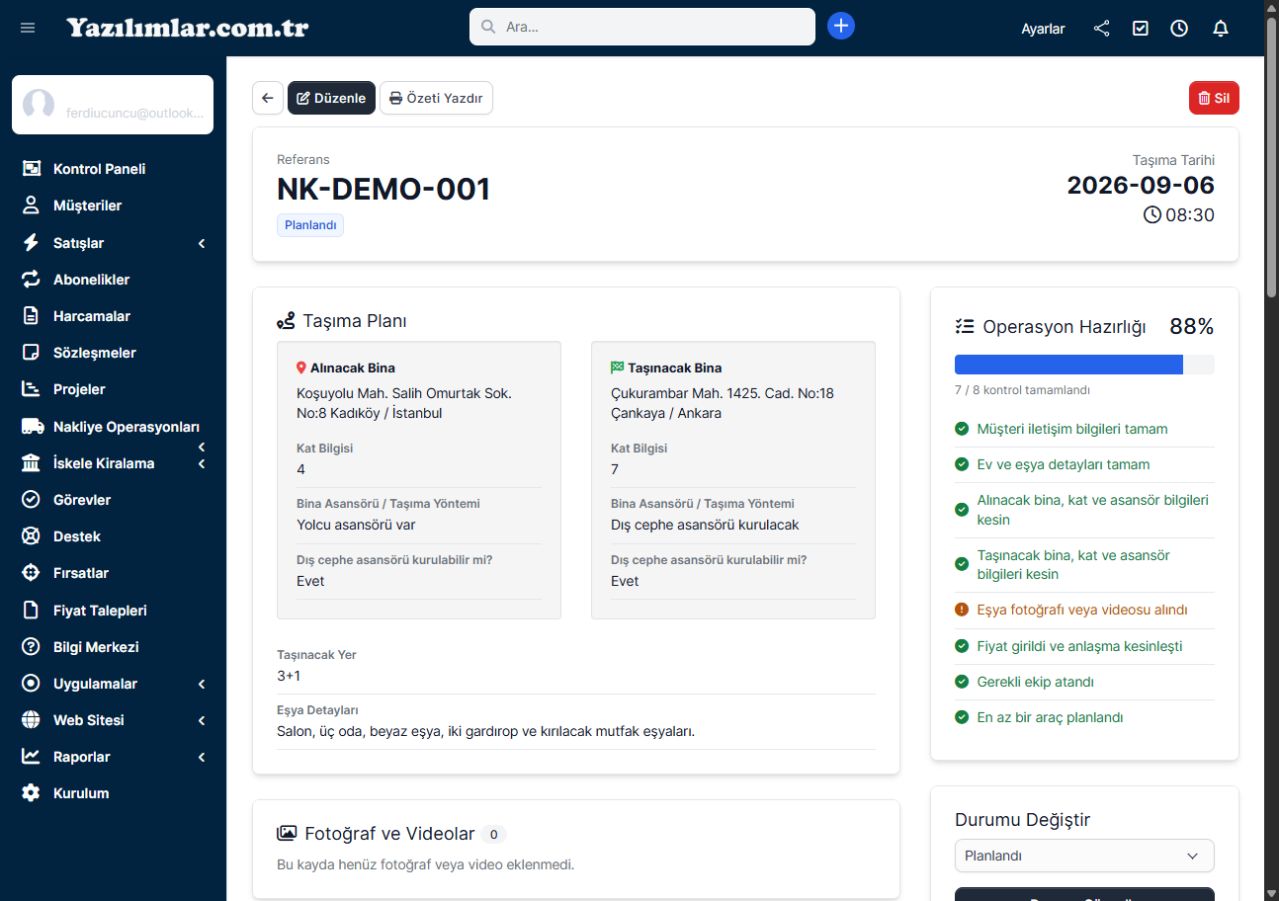The image size is (1279, 901).
Task: Click the "Eşya fotoğrafı veya videosu alındı" item
Action: click(x=1084, y=609)
